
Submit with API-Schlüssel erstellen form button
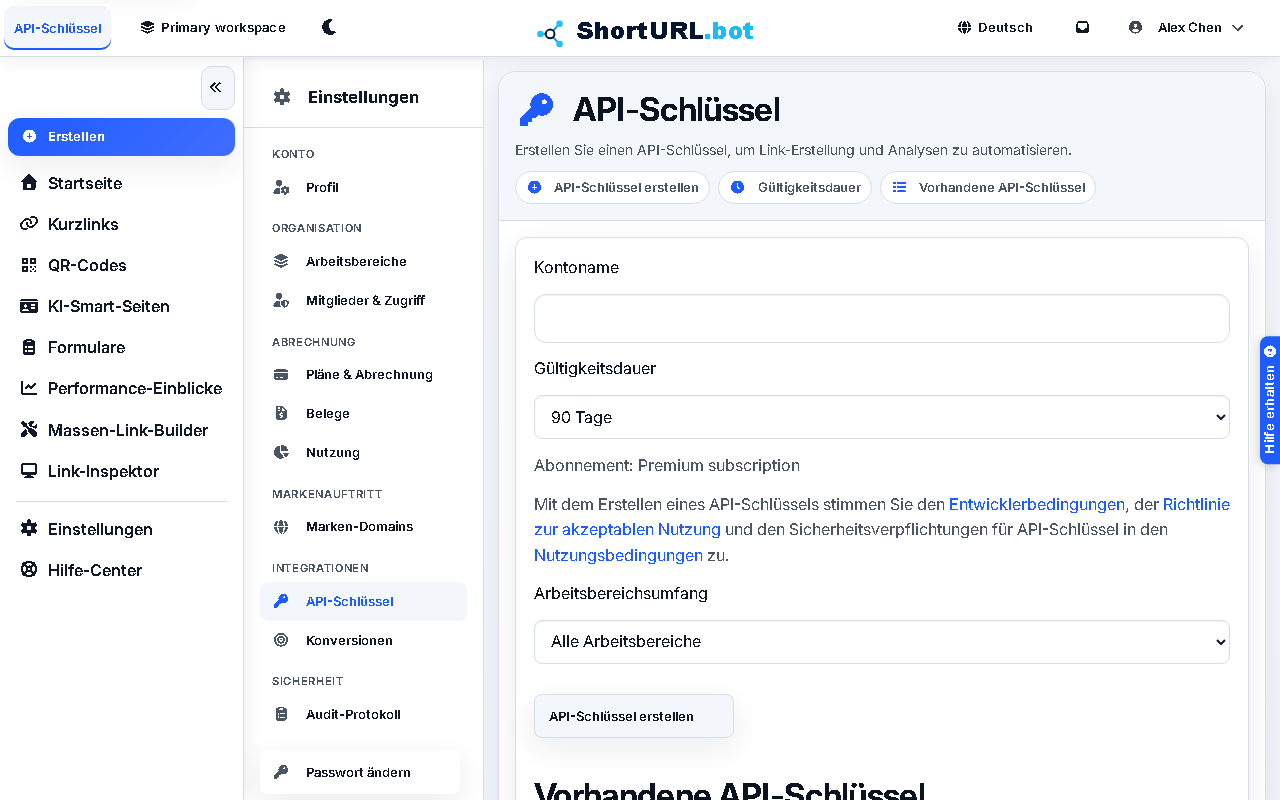click(x=634, y=716)
